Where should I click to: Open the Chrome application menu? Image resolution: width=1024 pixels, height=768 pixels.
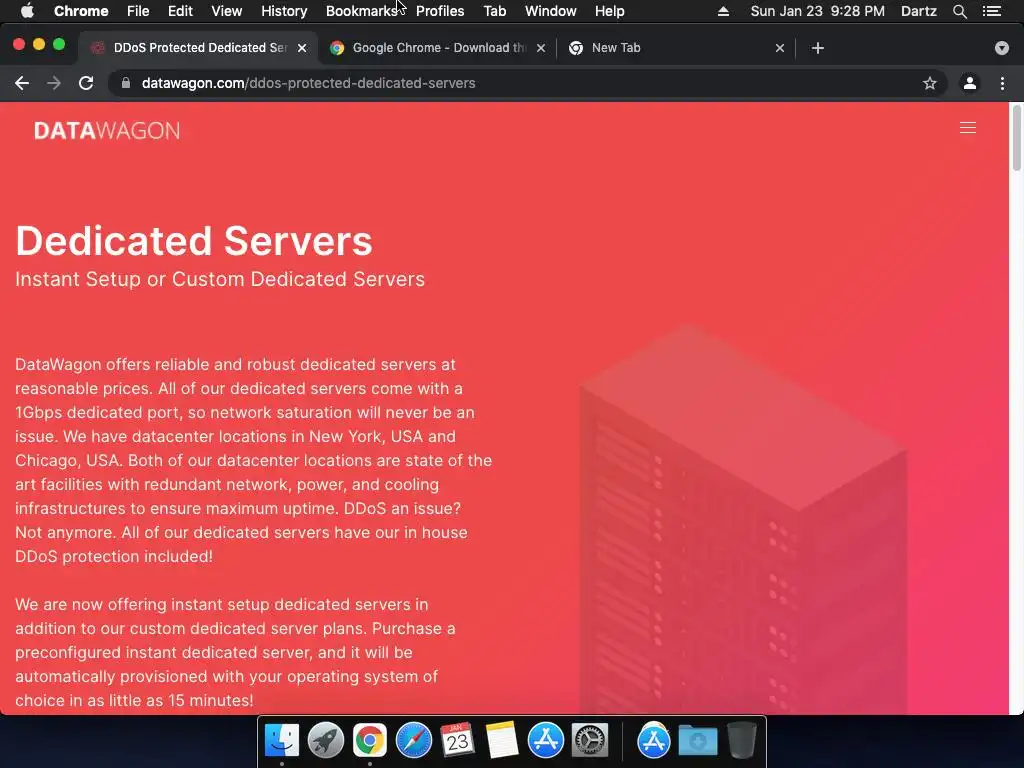(x=81, y=11)
